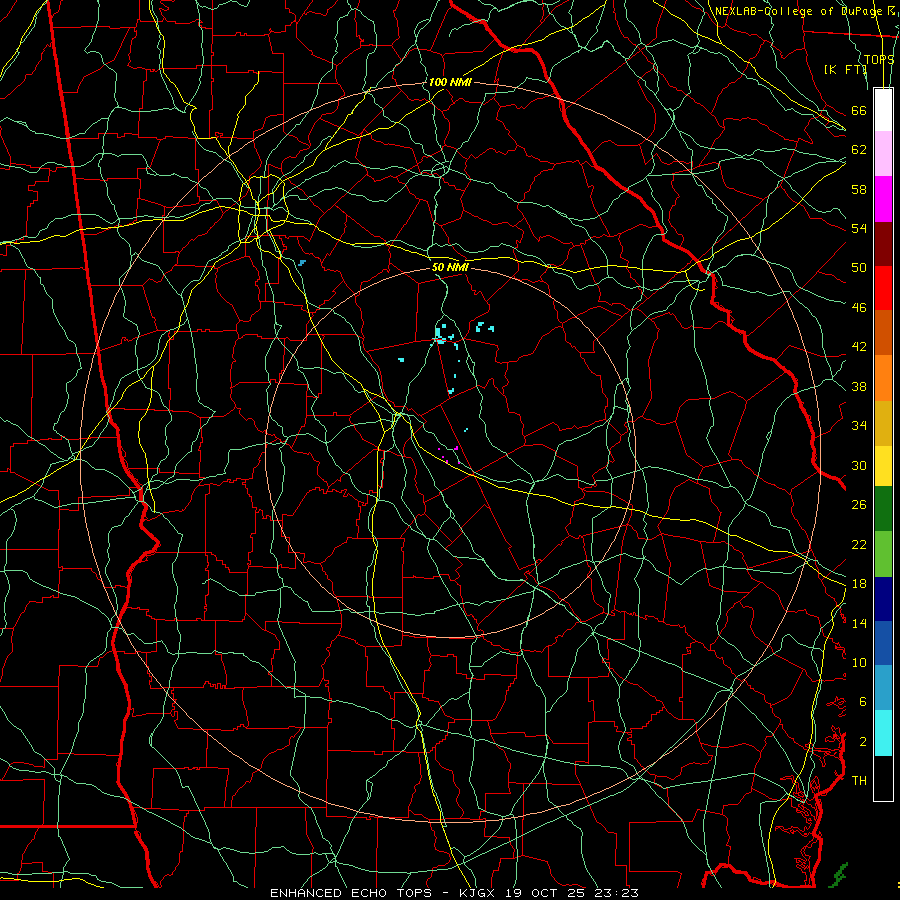Click the 'NEXLAB-College of DuPage' credit text
The image size is (900, 900).
click(x=799, y=11)
